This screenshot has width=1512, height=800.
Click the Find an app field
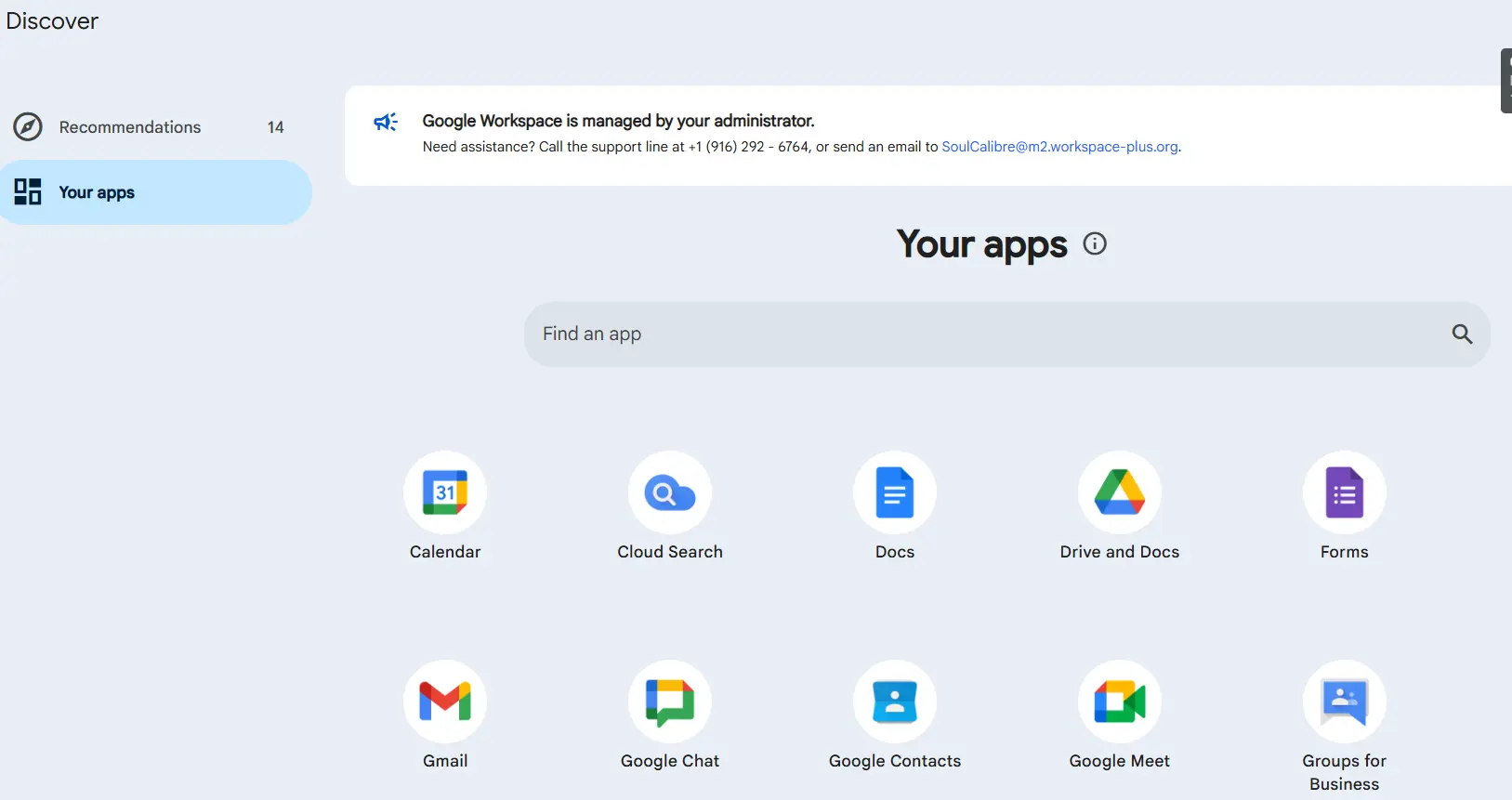pyautogui.click(x=1006, y=334)
